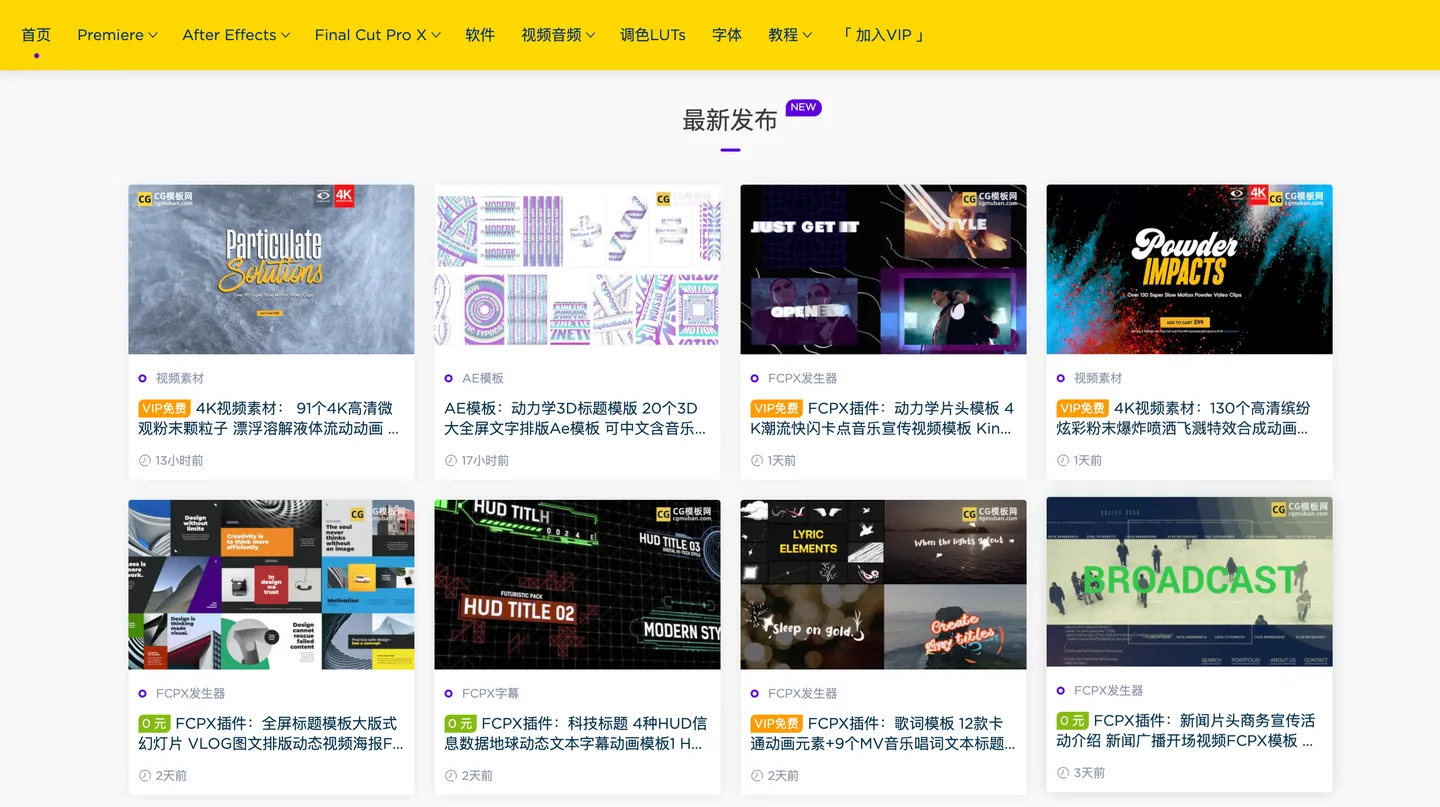Click the clock icon beside 13小时前
Screen dimensions: 1440x807
click(145, 460)
